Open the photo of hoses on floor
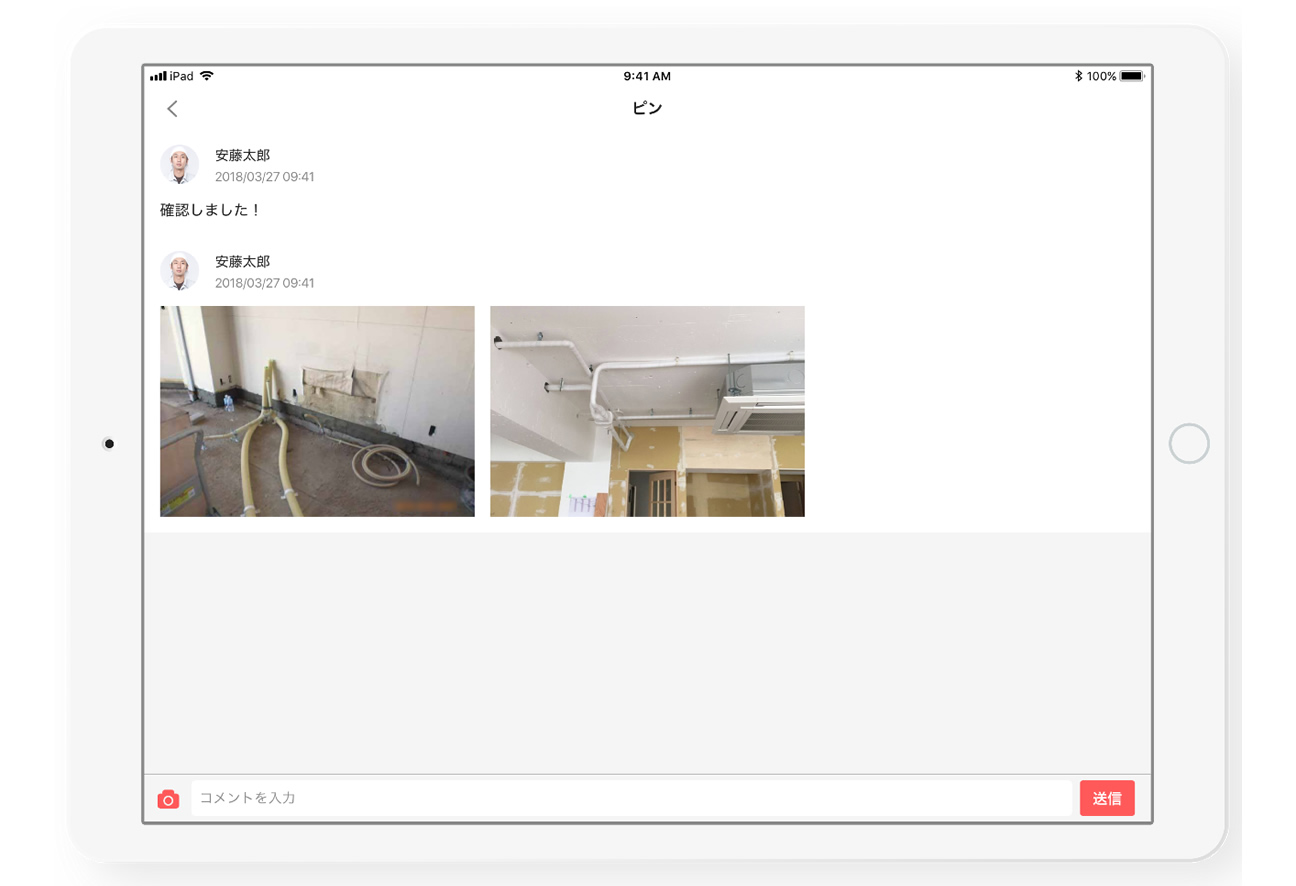The width and height of the screenshot is (1296, 886). point(317,411)
